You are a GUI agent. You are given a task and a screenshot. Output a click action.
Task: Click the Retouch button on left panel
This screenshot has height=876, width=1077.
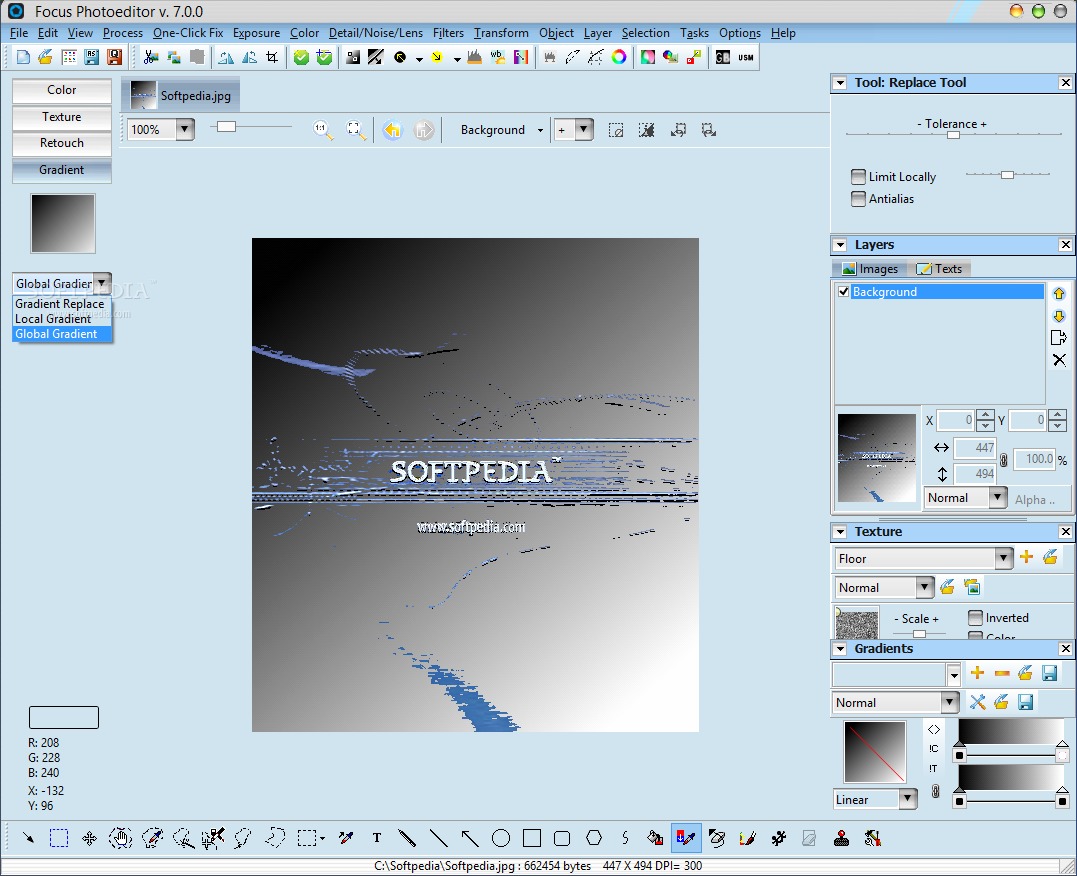(62, 143)
